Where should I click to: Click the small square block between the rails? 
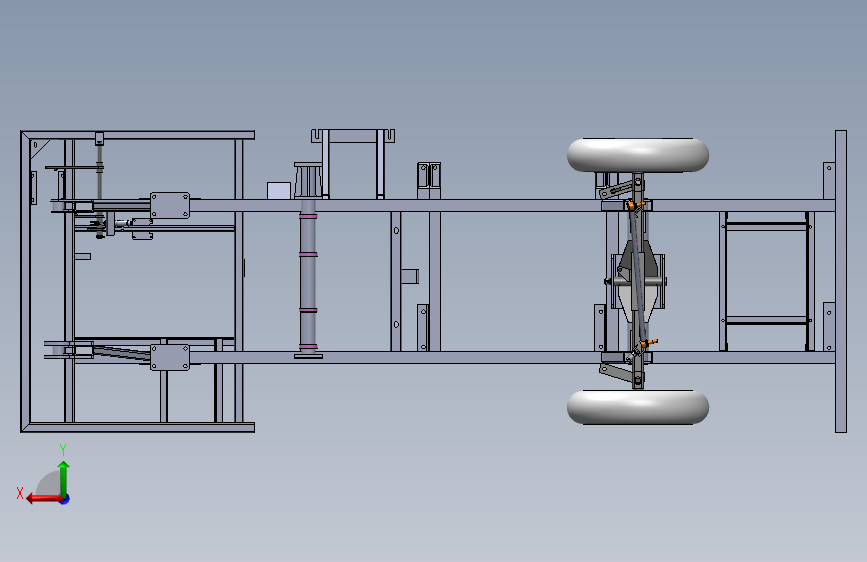coord(410,276)
